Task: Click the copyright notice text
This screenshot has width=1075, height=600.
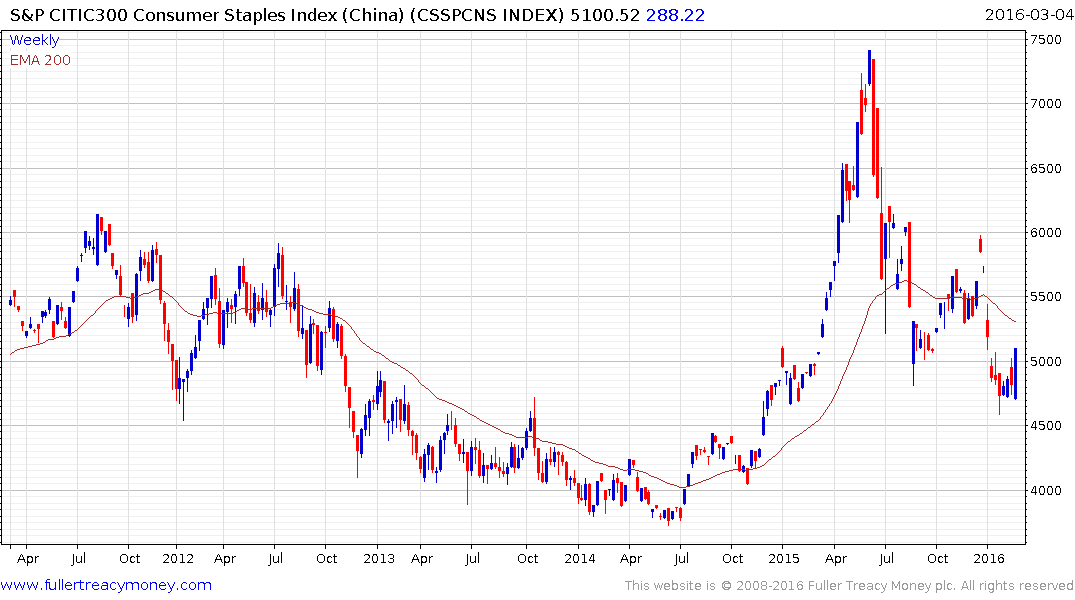Action: (849, 586)
